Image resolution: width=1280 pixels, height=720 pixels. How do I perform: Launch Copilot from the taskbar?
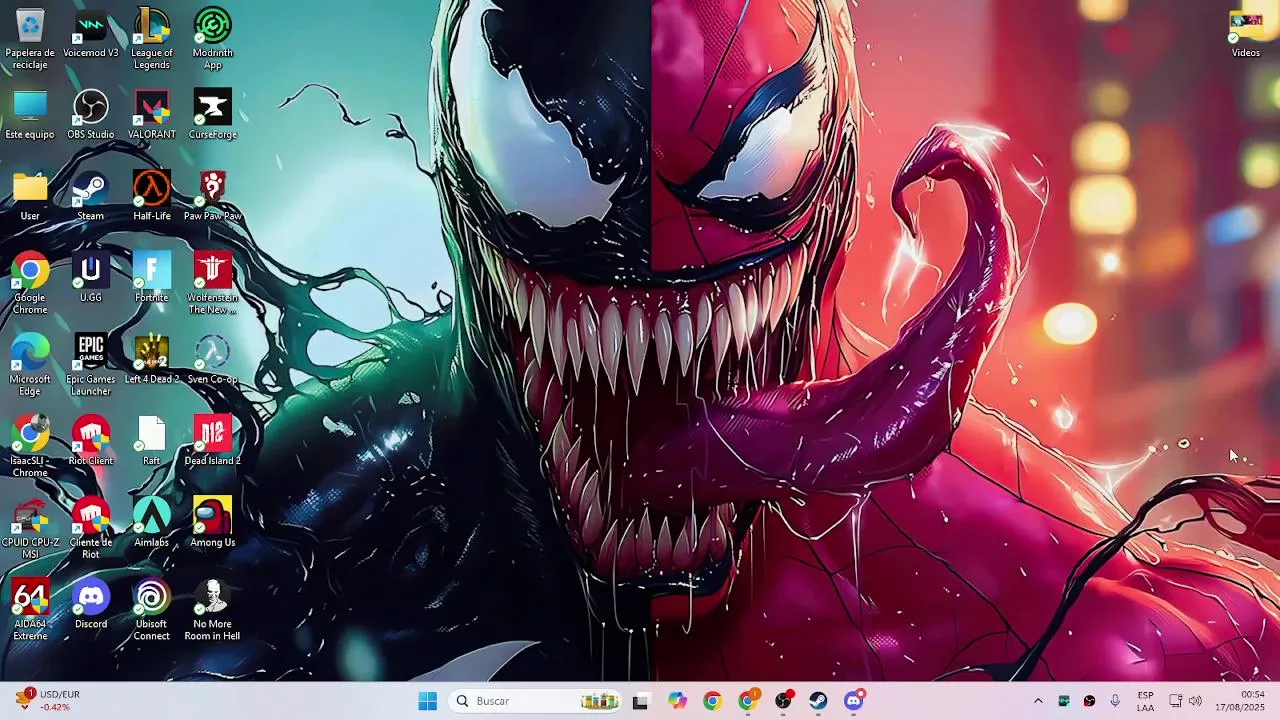pos(678,701)
